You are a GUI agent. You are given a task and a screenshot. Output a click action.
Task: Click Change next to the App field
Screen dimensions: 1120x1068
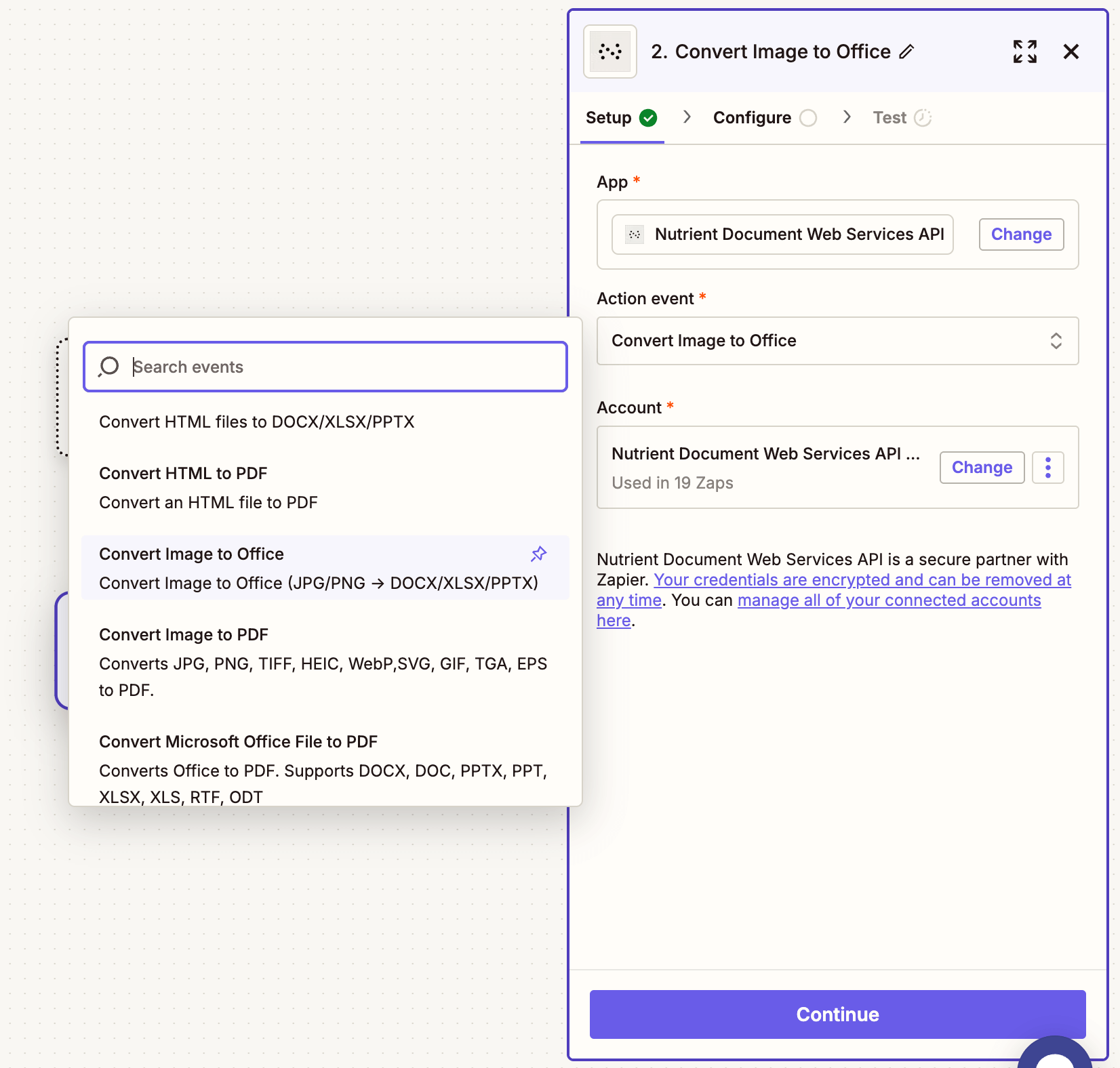tap(1020, 234)
